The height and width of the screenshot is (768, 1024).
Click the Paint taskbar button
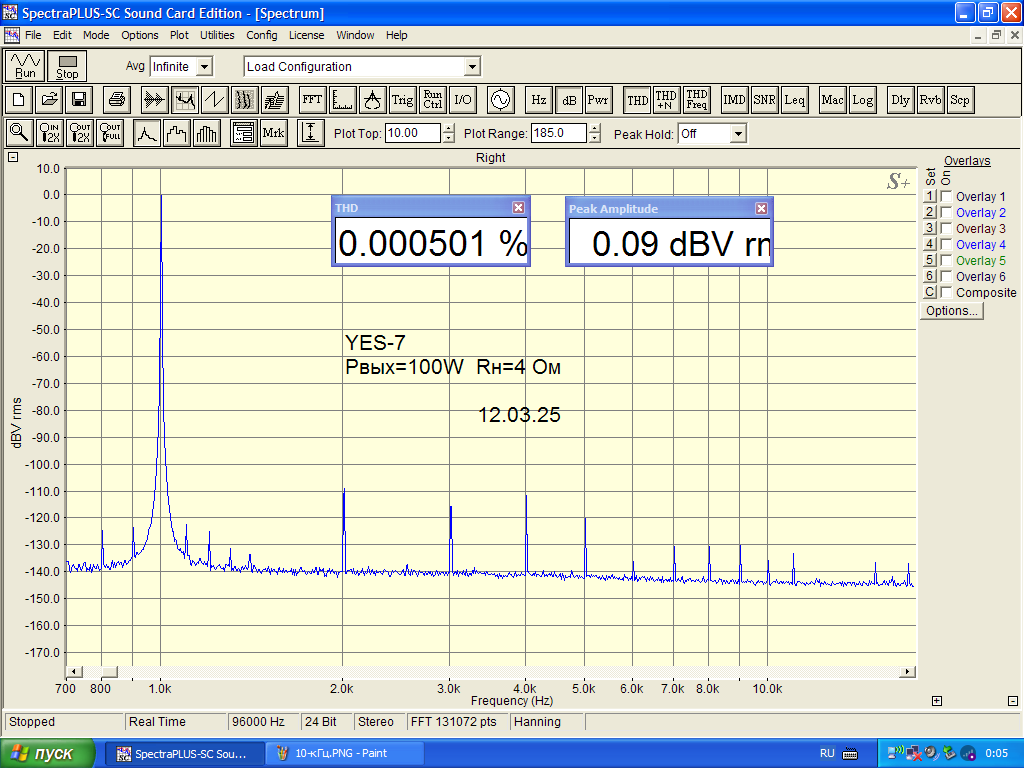point(334,753)
